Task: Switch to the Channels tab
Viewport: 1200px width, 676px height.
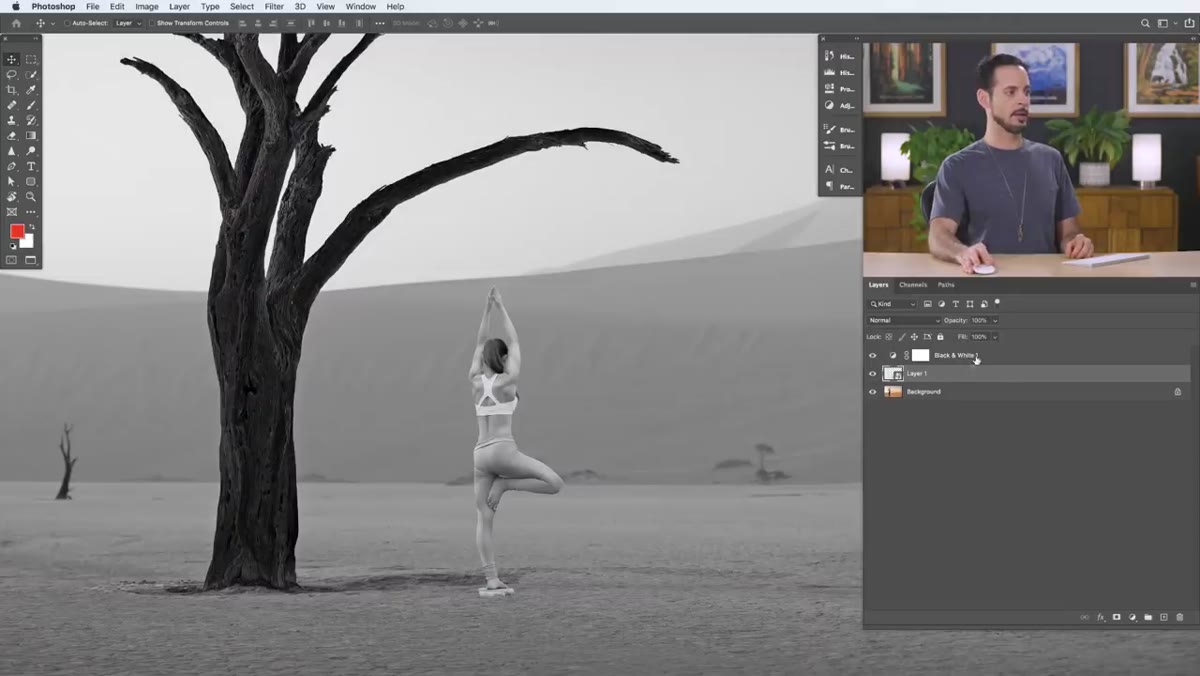Action: pos(913,285)
